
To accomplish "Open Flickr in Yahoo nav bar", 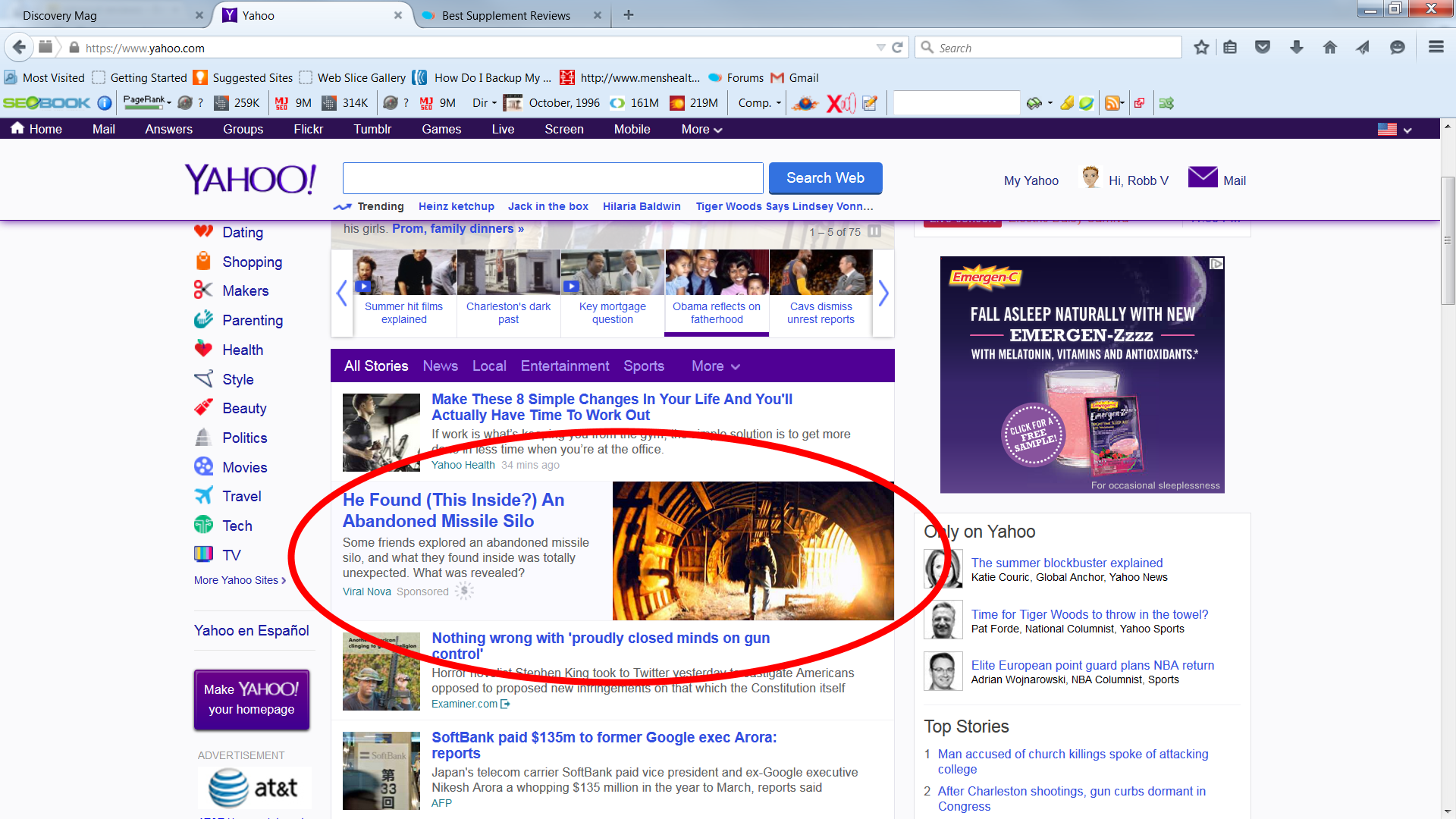I will tap(309, 130).
